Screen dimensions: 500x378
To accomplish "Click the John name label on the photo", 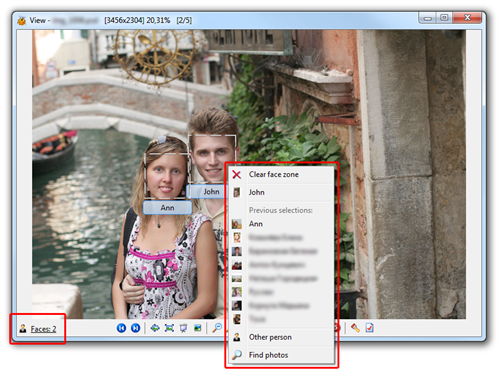I will click(x=207, y=192).
